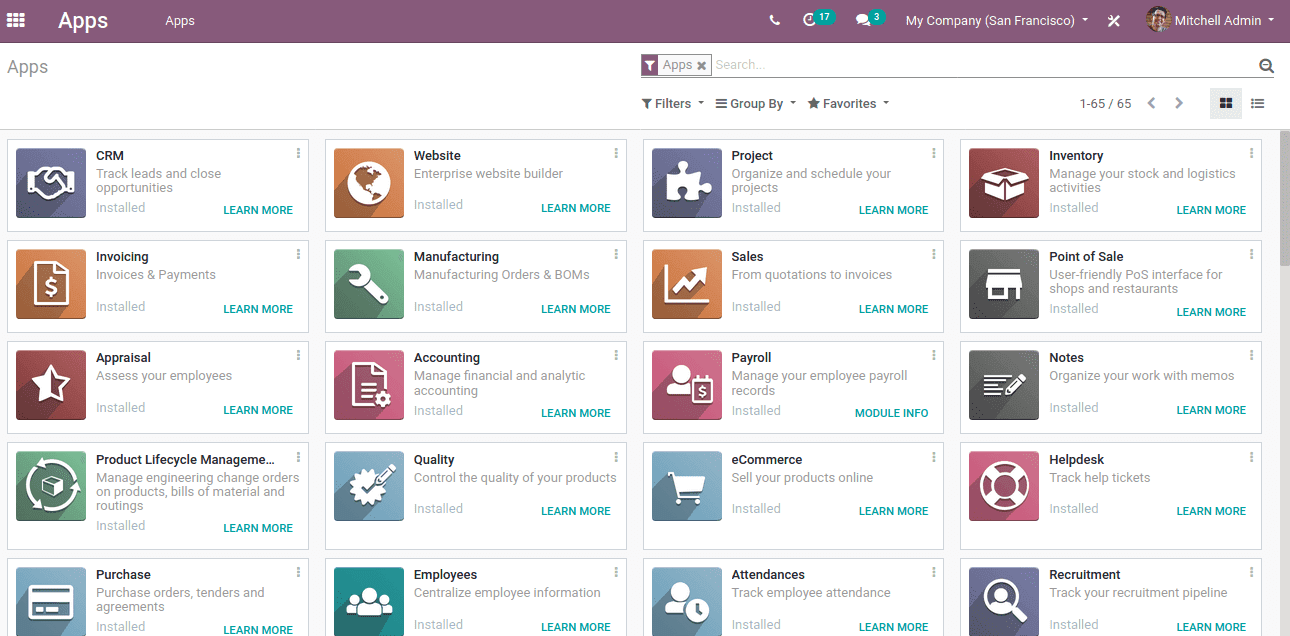Open the messaging conversations icon with 3 notifications
Image resolution: width=1290 pixels, height=636 pixels.
point(862,19)
